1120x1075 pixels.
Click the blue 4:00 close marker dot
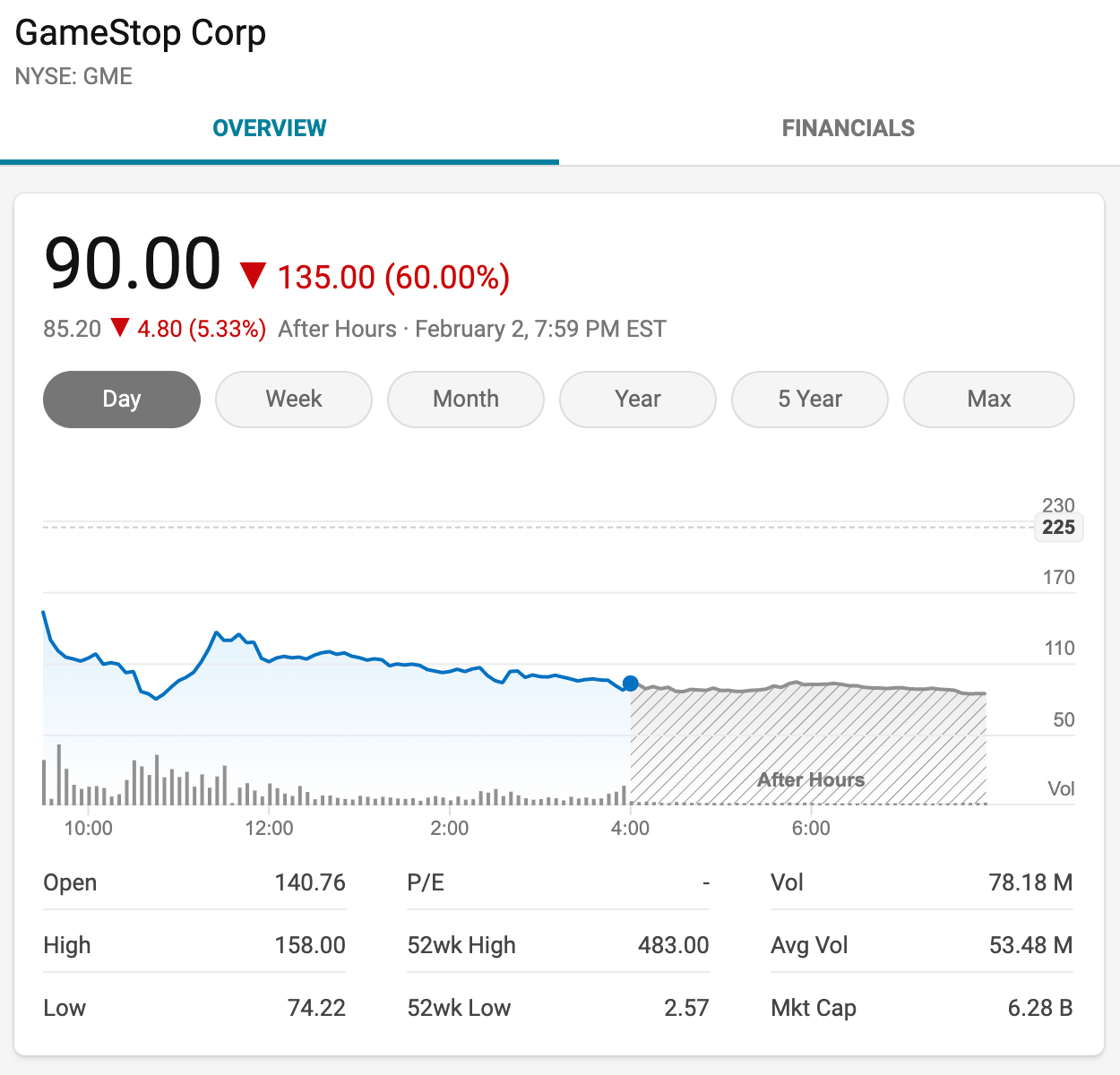tap(631, 684)
